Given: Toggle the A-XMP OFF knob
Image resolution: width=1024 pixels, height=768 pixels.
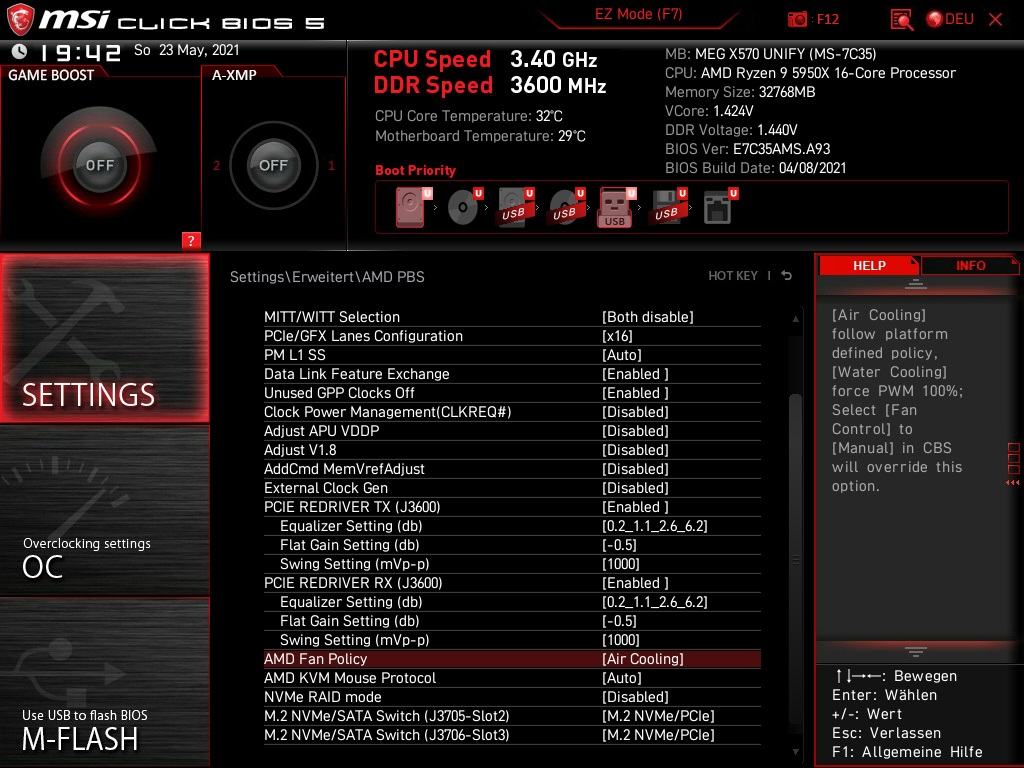Looking at the screenshot, I should pos(273,165).
